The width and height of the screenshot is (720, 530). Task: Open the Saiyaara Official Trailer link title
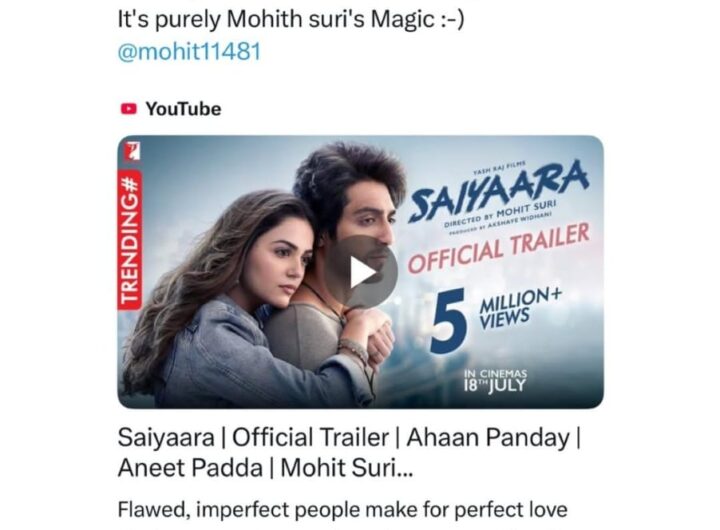click(x=349, y=438)
